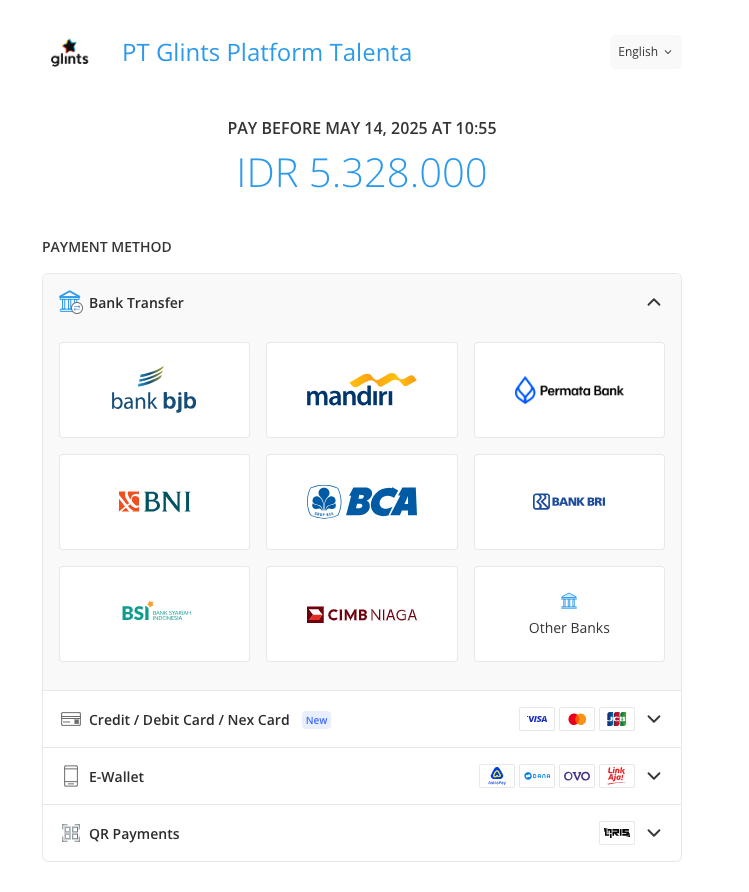This screenshot has width=749, height=892.
Task: Click the Glints logo
Action: pyautogui.click(x=69, y=52)
